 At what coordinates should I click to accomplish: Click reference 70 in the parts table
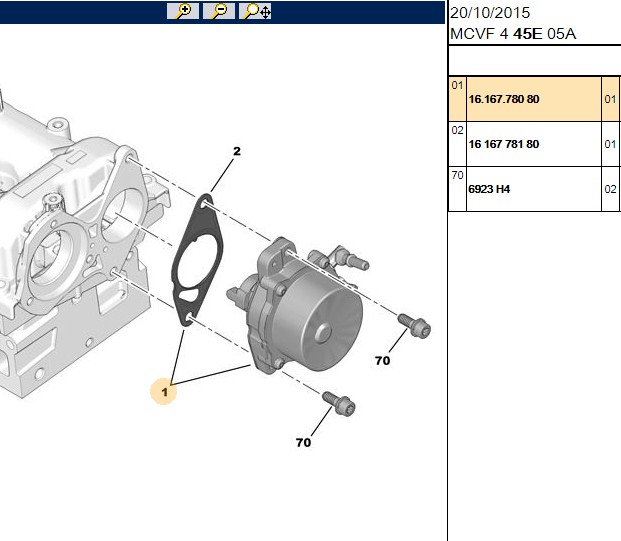[457, 175]
